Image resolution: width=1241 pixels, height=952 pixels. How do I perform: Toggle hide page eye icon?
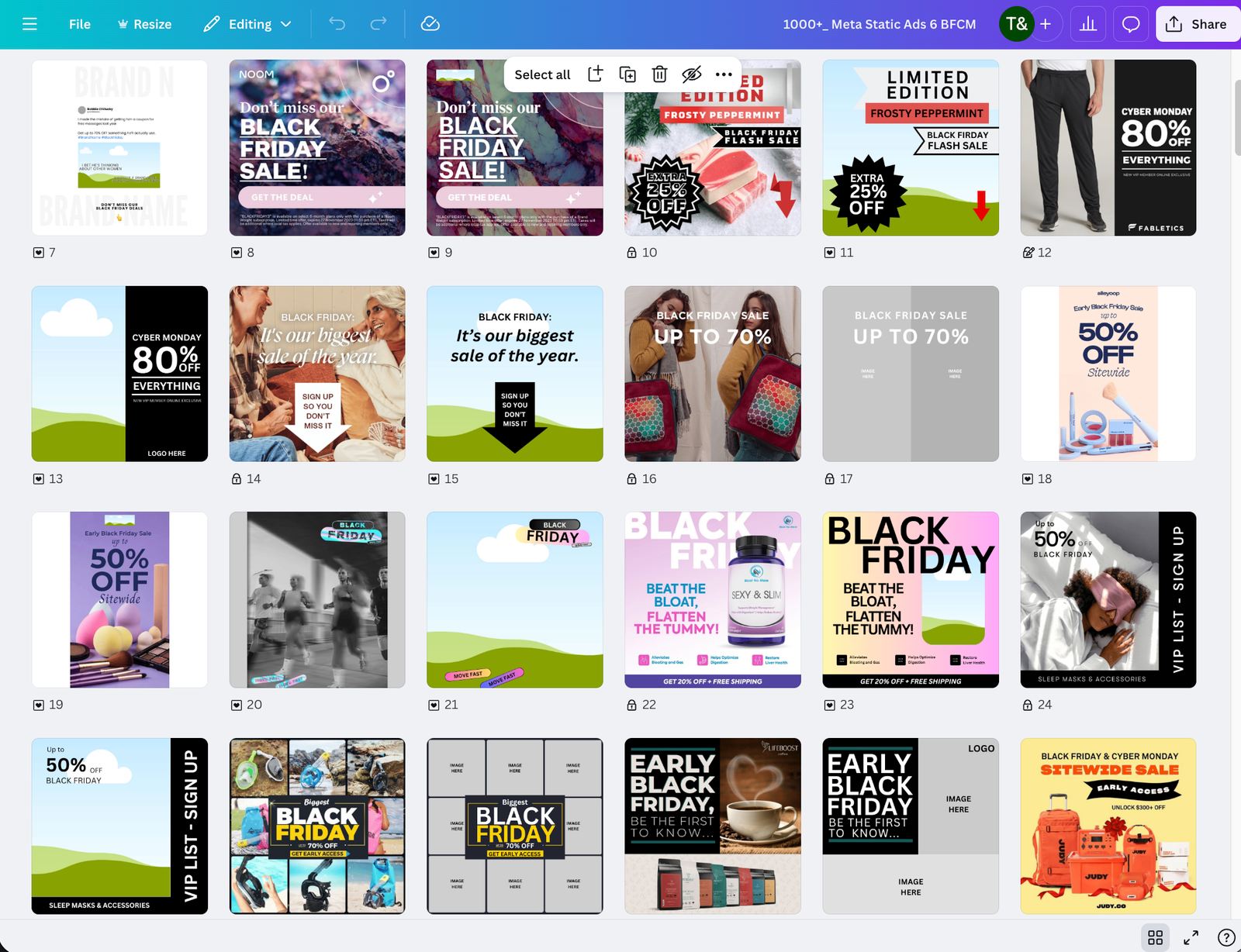(691, 74)
